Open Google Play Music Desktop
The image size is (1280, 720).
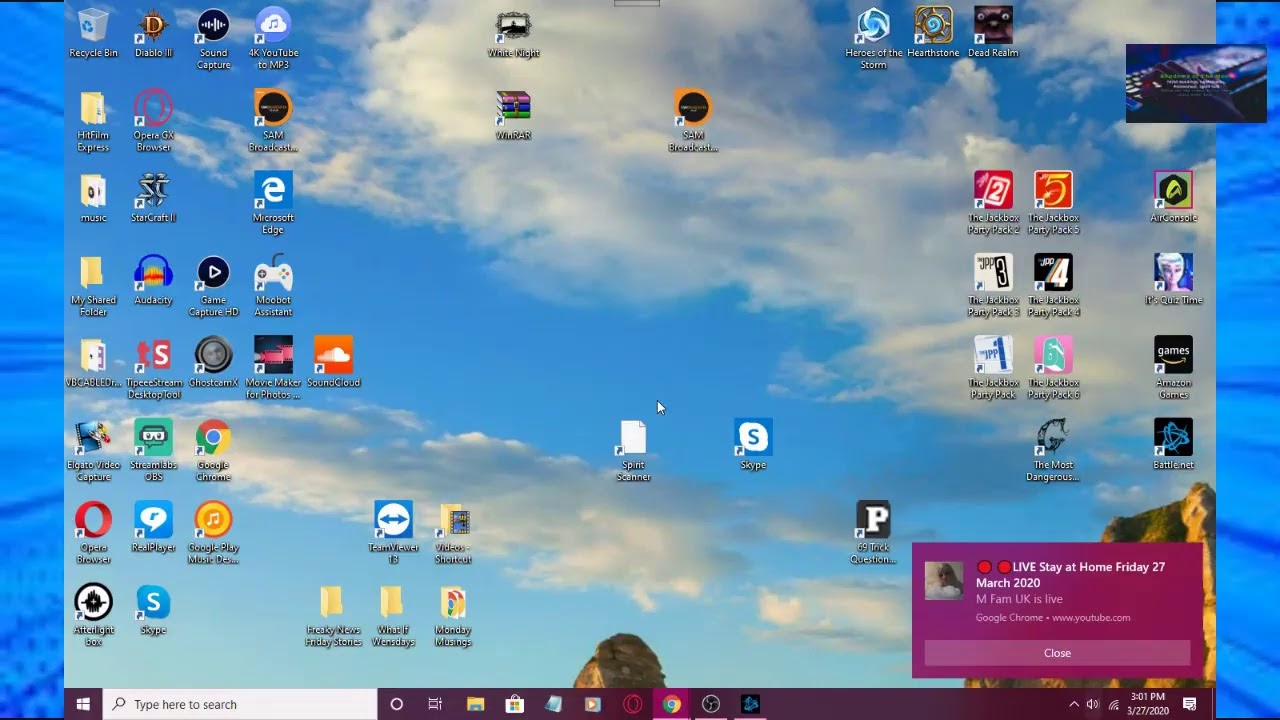point(213,534)
